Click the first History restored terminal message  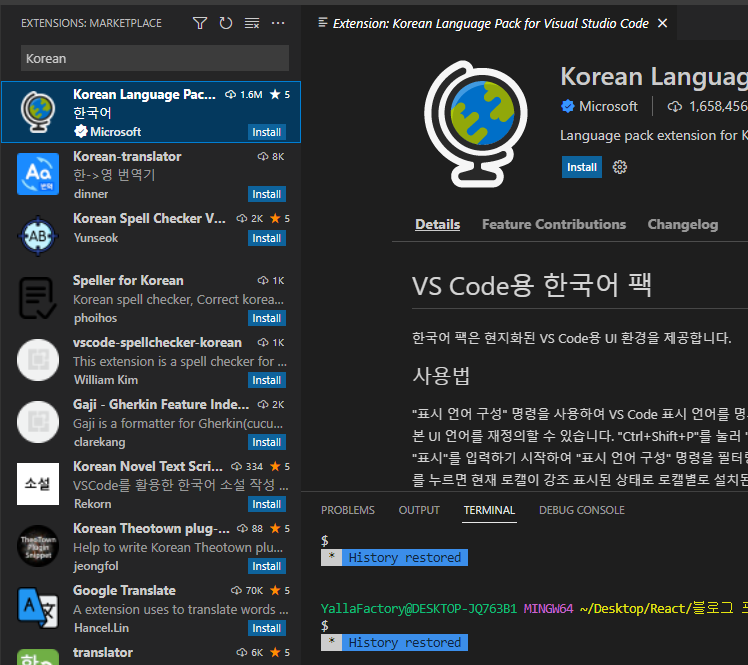(405, 557)
